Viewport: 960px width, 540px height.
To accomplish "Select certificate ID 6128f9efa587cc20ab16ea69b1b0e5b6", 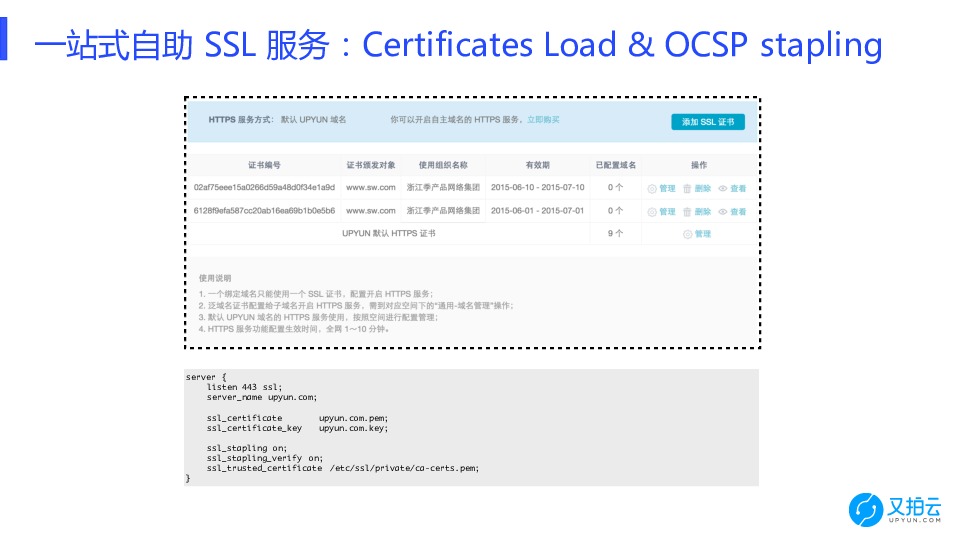I will tap(264, 211).
